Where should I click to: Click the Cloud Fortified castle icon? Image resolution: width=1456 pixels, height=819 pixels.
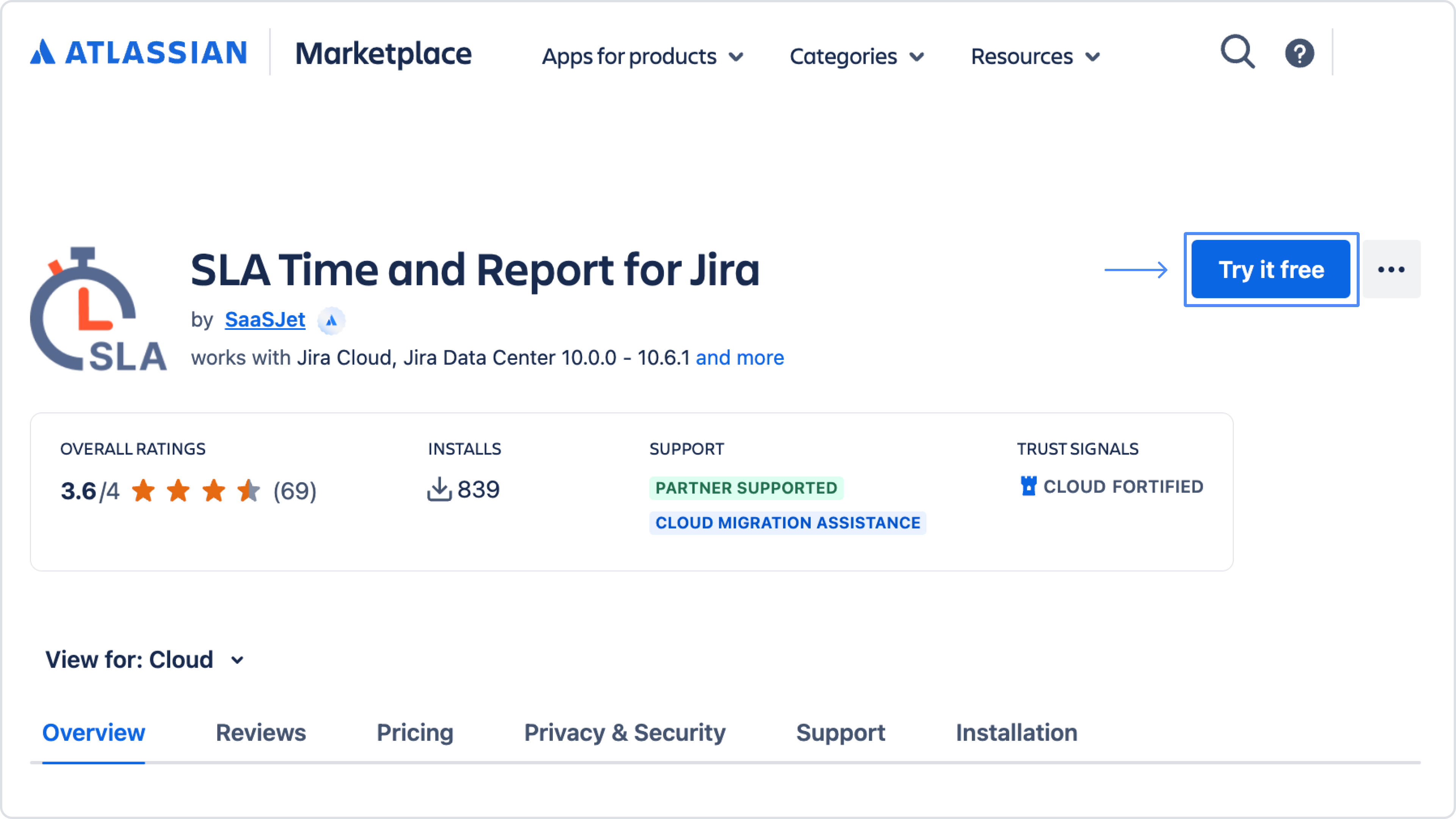pyautogui.click(x=1028, y=486)
